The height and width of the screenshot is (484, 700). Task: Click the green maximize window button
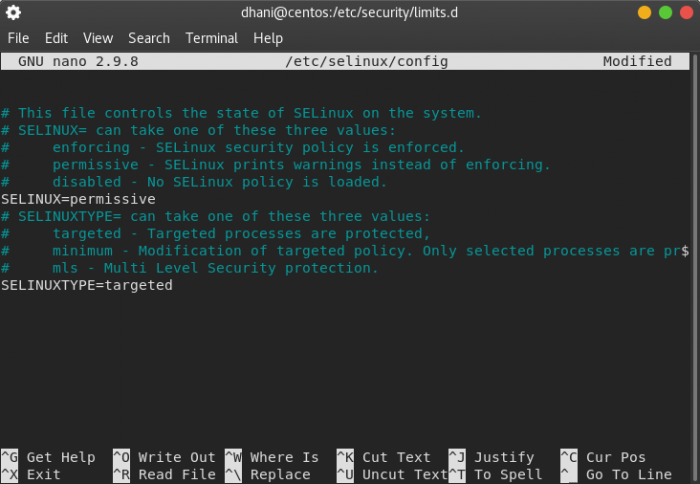coord(665,13)
